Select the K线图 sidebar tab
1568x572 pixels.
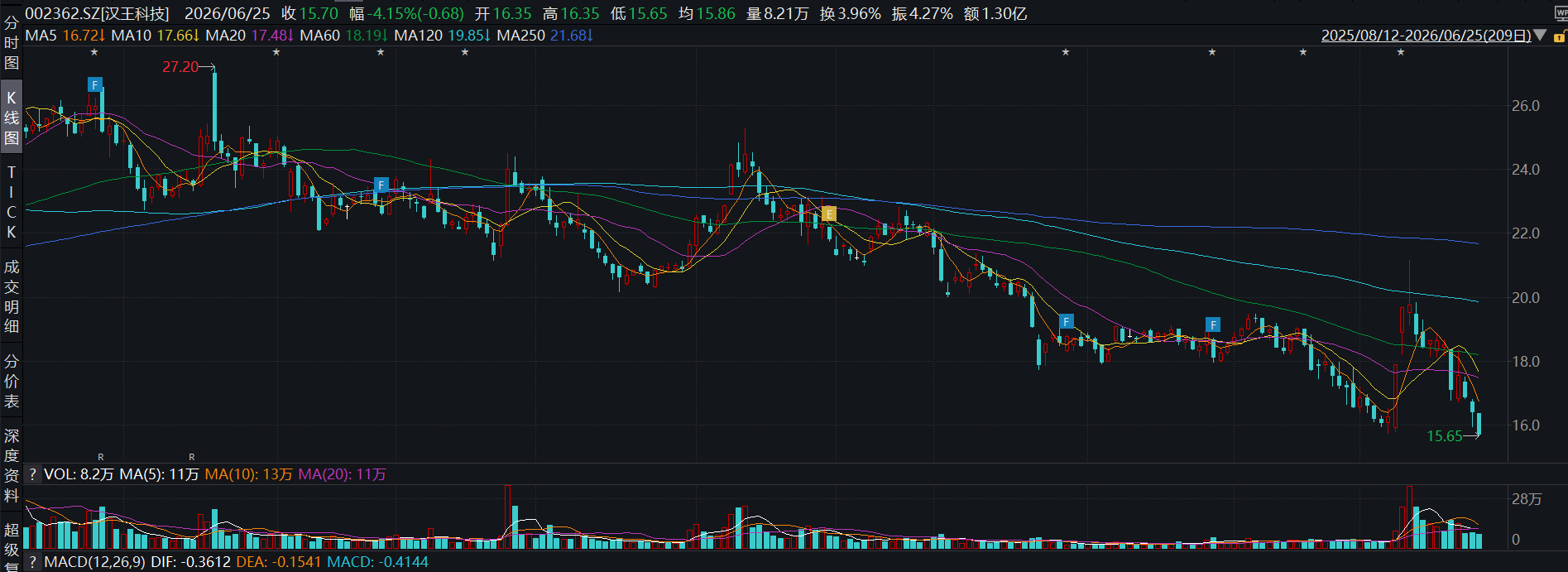click(x=11, y=118)
